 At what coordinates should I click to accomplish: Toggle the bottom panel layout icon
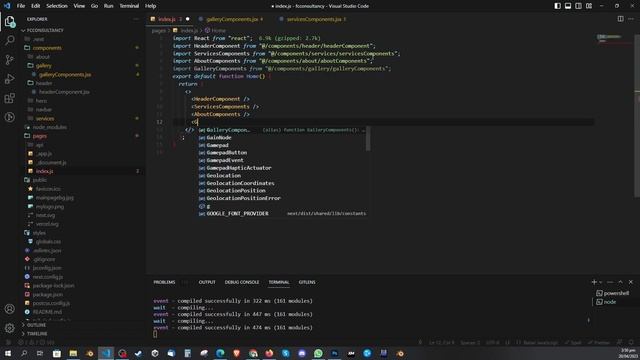click(x=568, y=6)
